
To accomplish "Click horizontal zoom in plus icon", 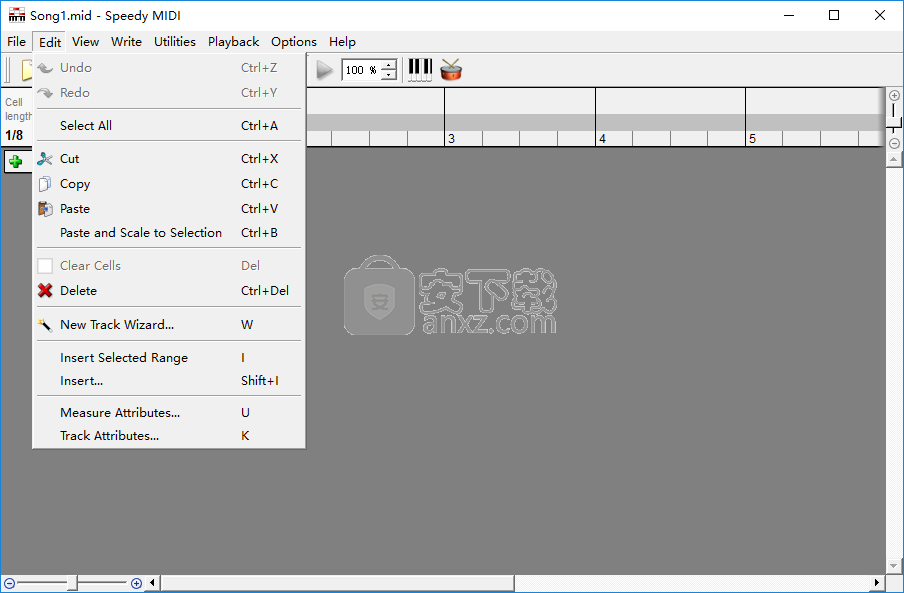I will tap(136, 583).
